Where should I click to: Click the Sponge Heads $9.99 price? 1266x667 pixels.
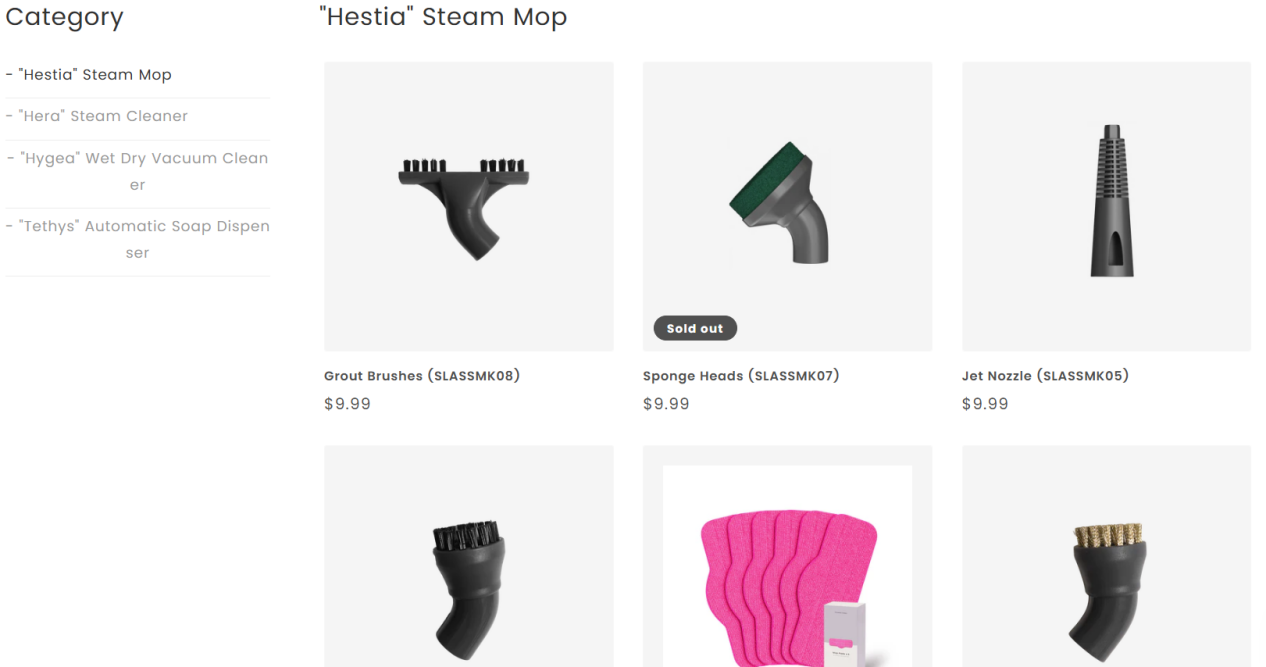666,404
